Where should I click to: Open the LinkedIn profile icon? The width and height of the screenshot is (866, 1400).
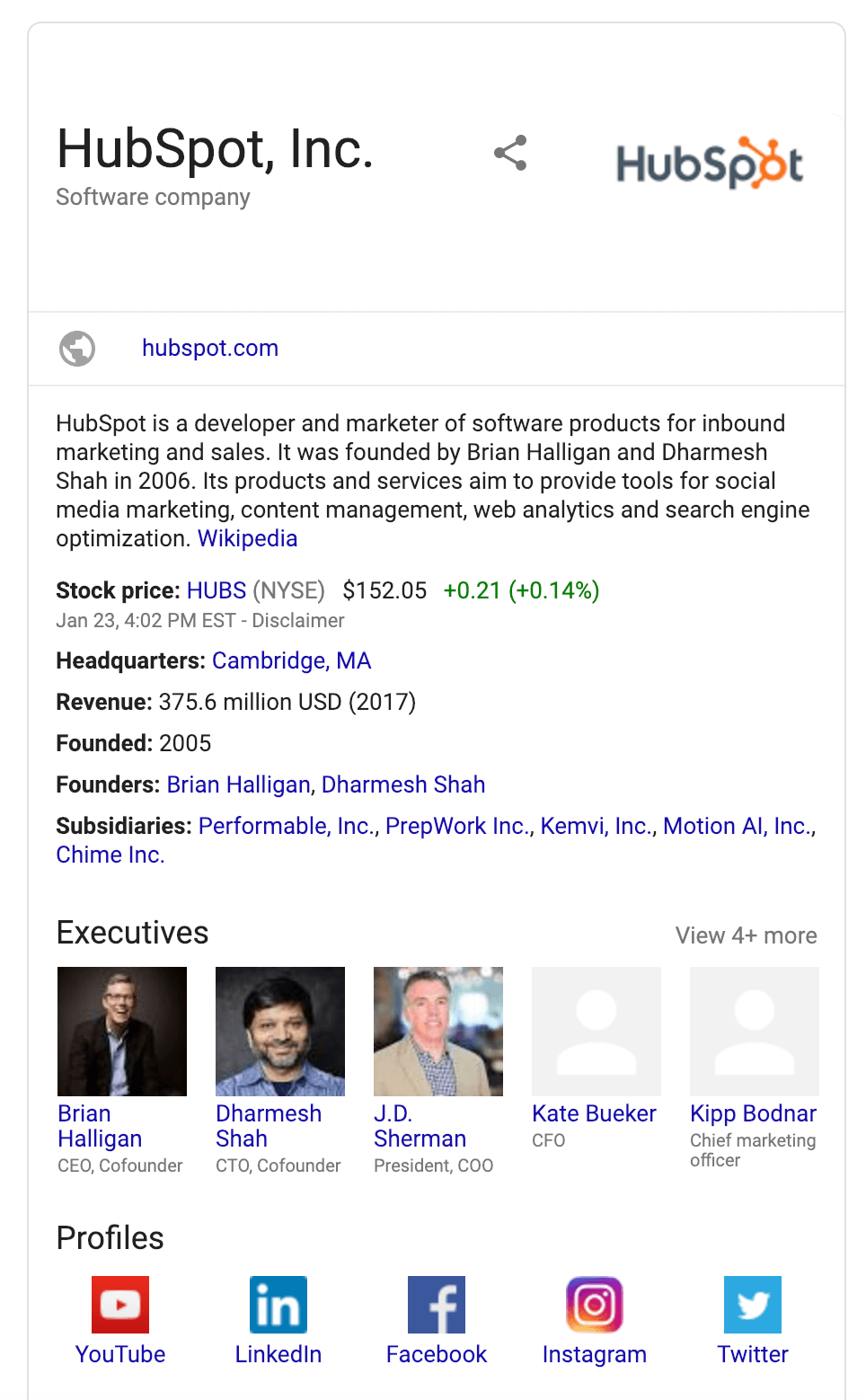tap(278, 1305)
